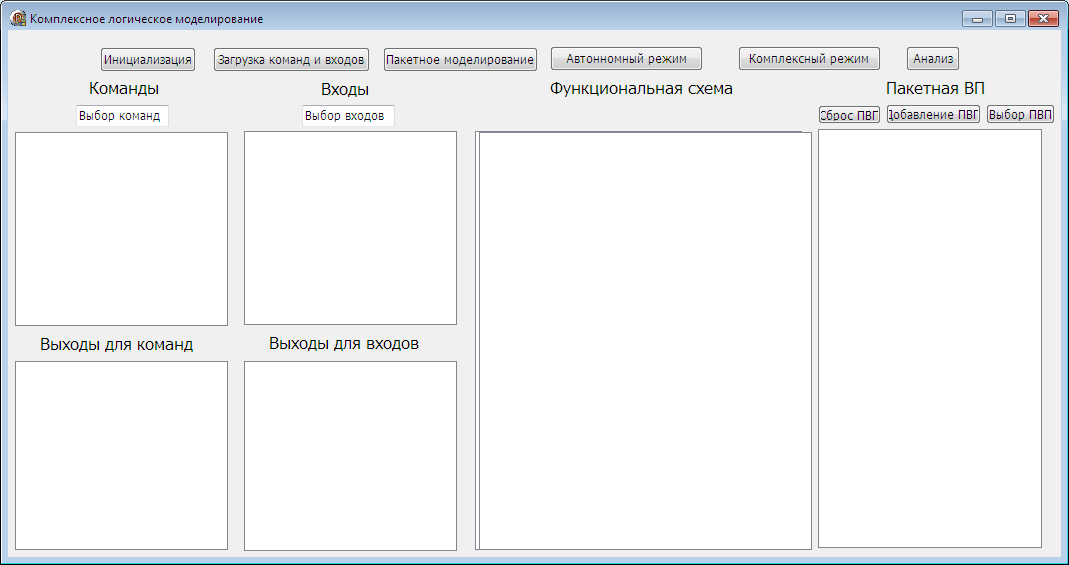The height and width of the screenshot is (565, 1069).
Task: Select the Добавление ПВГ button
Action: click(x=933, y=114)
